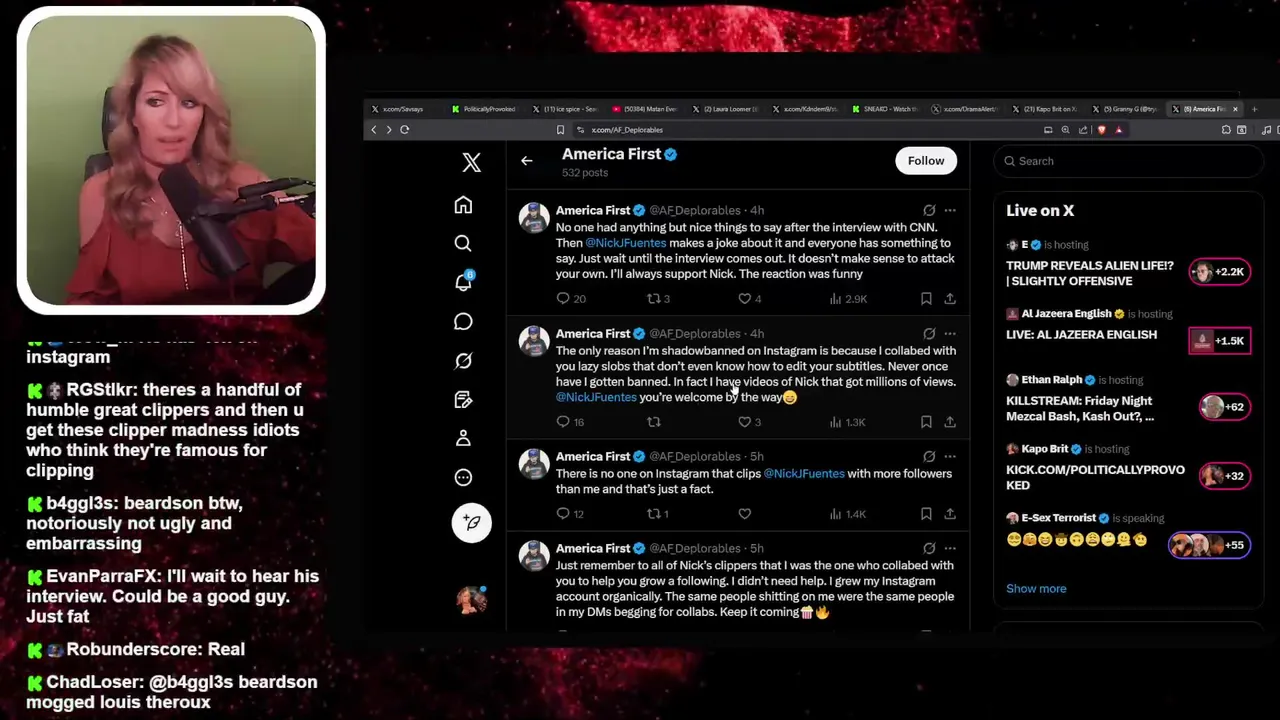Expand Show more under Live on X
1280x720 pixels.
[x=1036, y=588]
